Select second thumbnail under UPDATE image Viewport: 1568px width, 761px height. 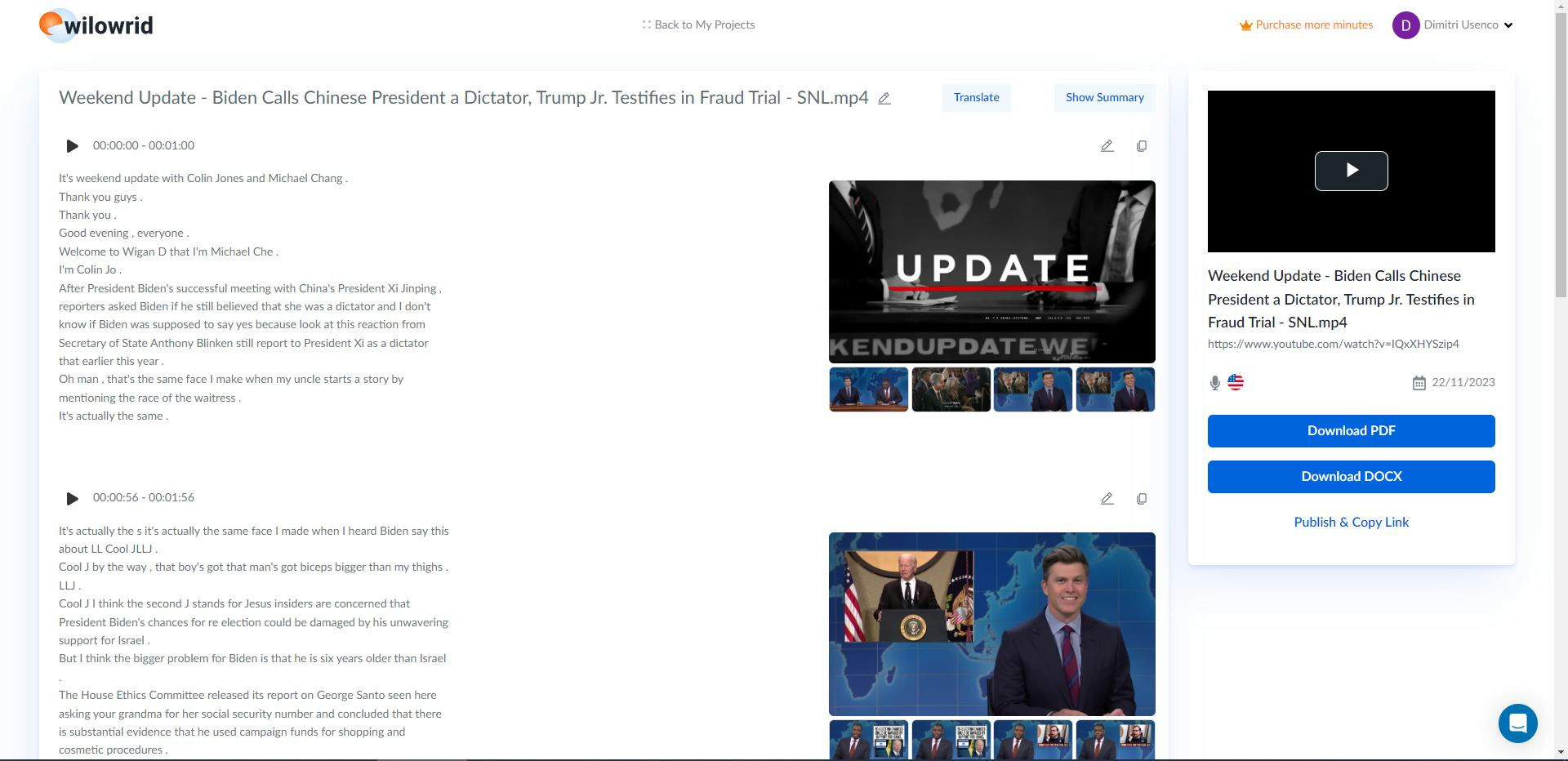(951, 389)
